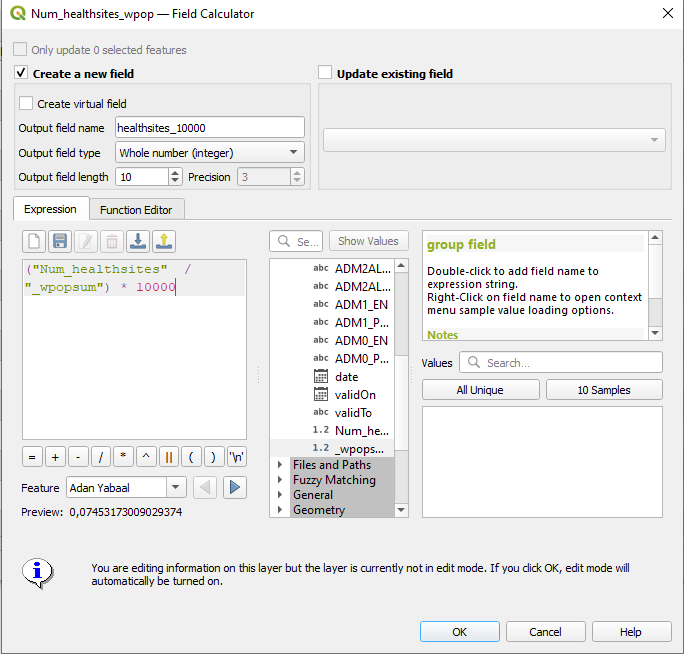Viewport: 684px width, 654px height.
Task: Load values with the 10 Samples button
Action: click(604, 390)
